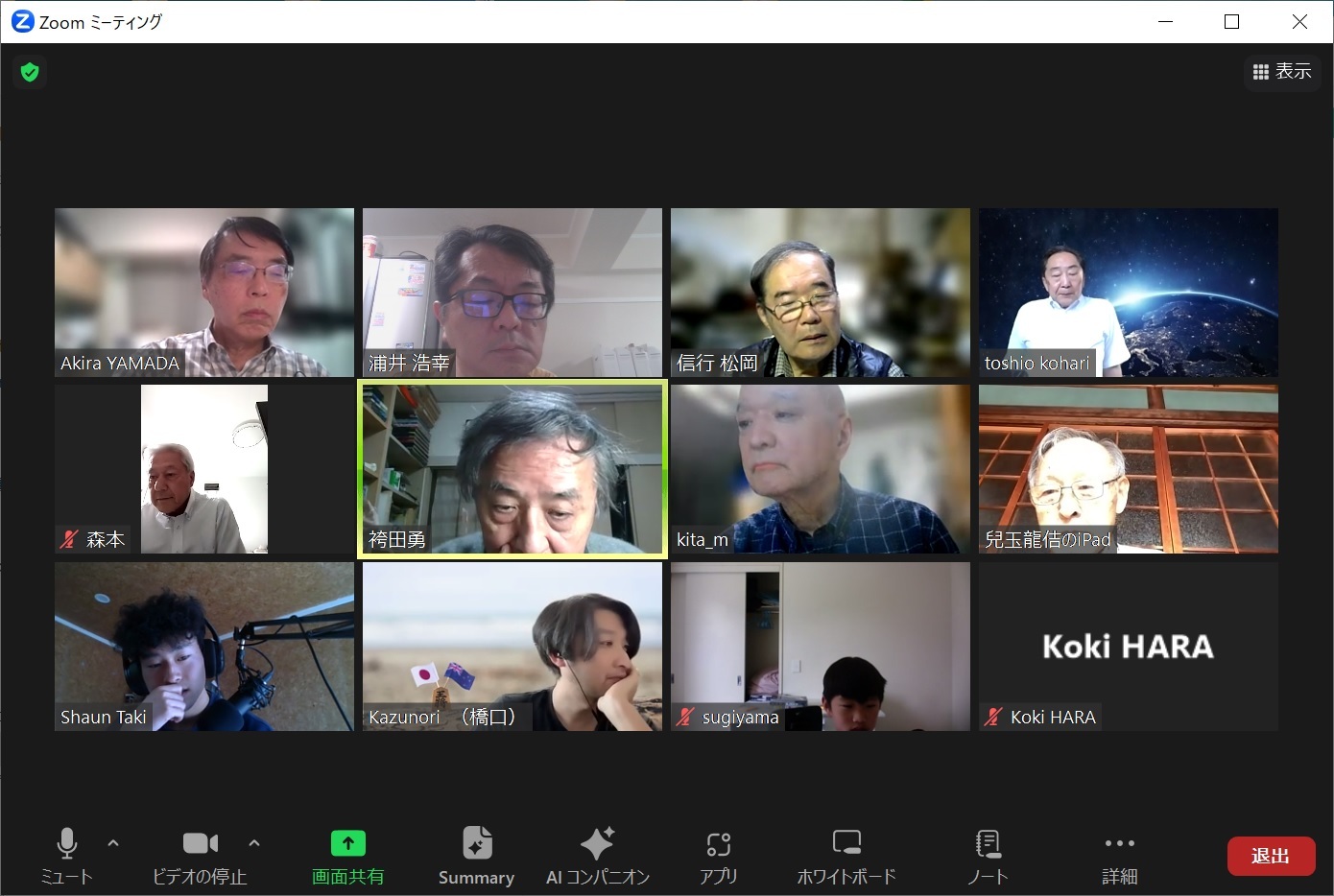Viewport: 1334px width, 896px height.
Task: Click the red Leave (退出) button
Action: [1270, 856]
